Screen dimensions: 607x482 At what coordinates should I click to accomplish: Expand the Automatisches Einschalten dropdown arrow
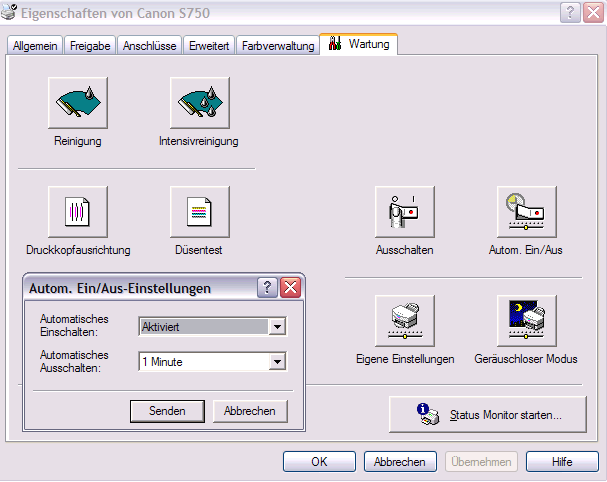277,327
